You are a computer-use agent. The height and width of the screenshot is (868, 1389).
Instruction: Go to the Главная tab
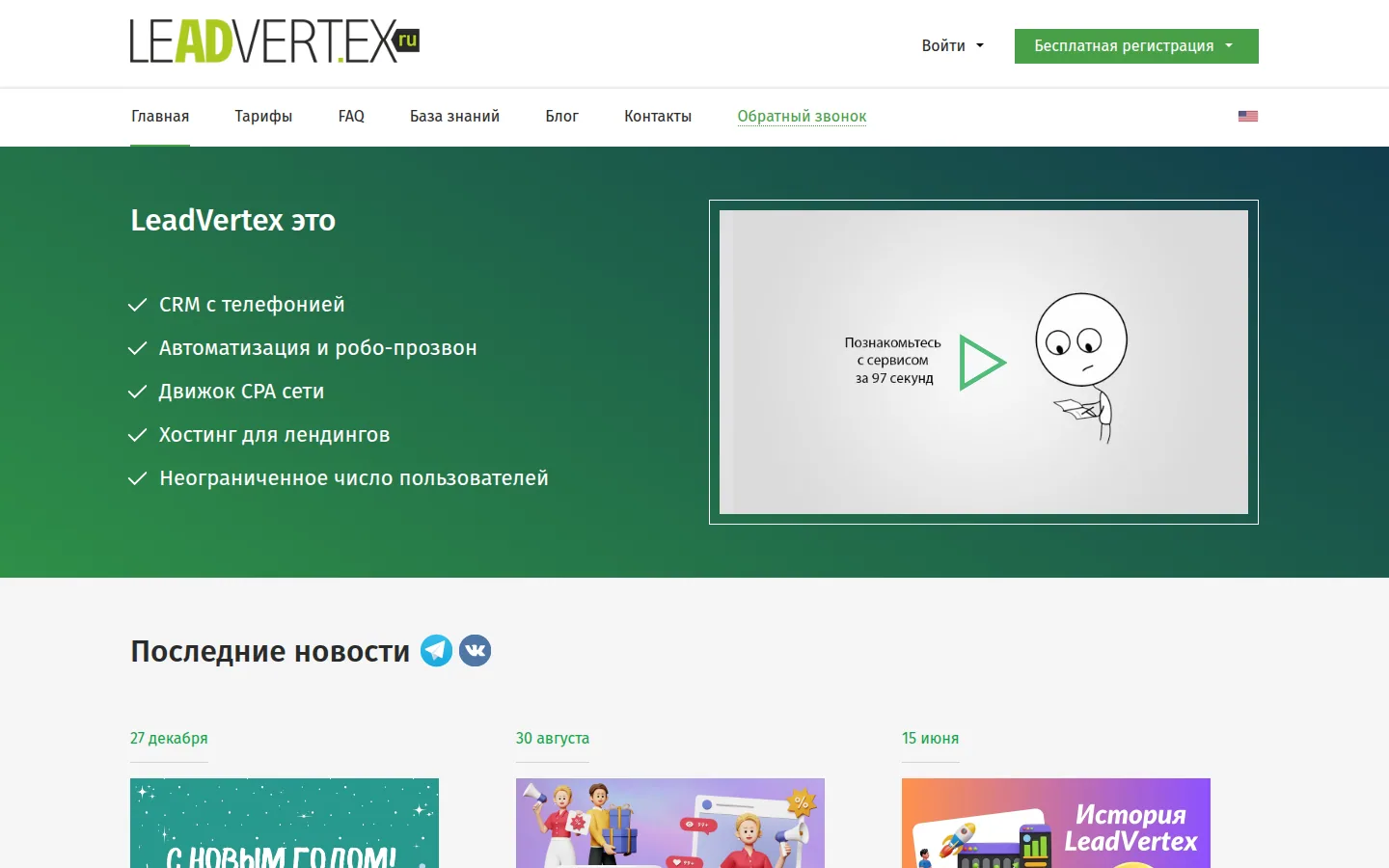click(x=160, y=116)
